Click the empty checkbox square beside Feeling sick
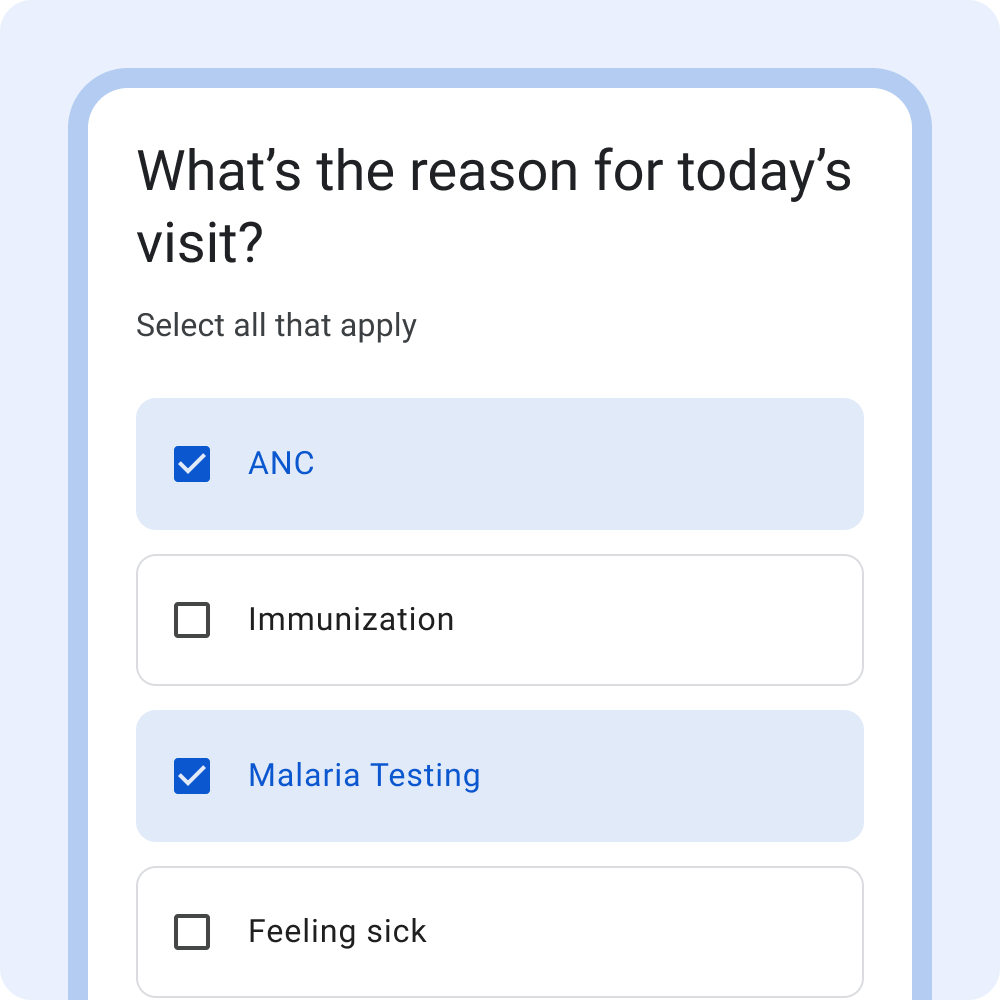 191,931
